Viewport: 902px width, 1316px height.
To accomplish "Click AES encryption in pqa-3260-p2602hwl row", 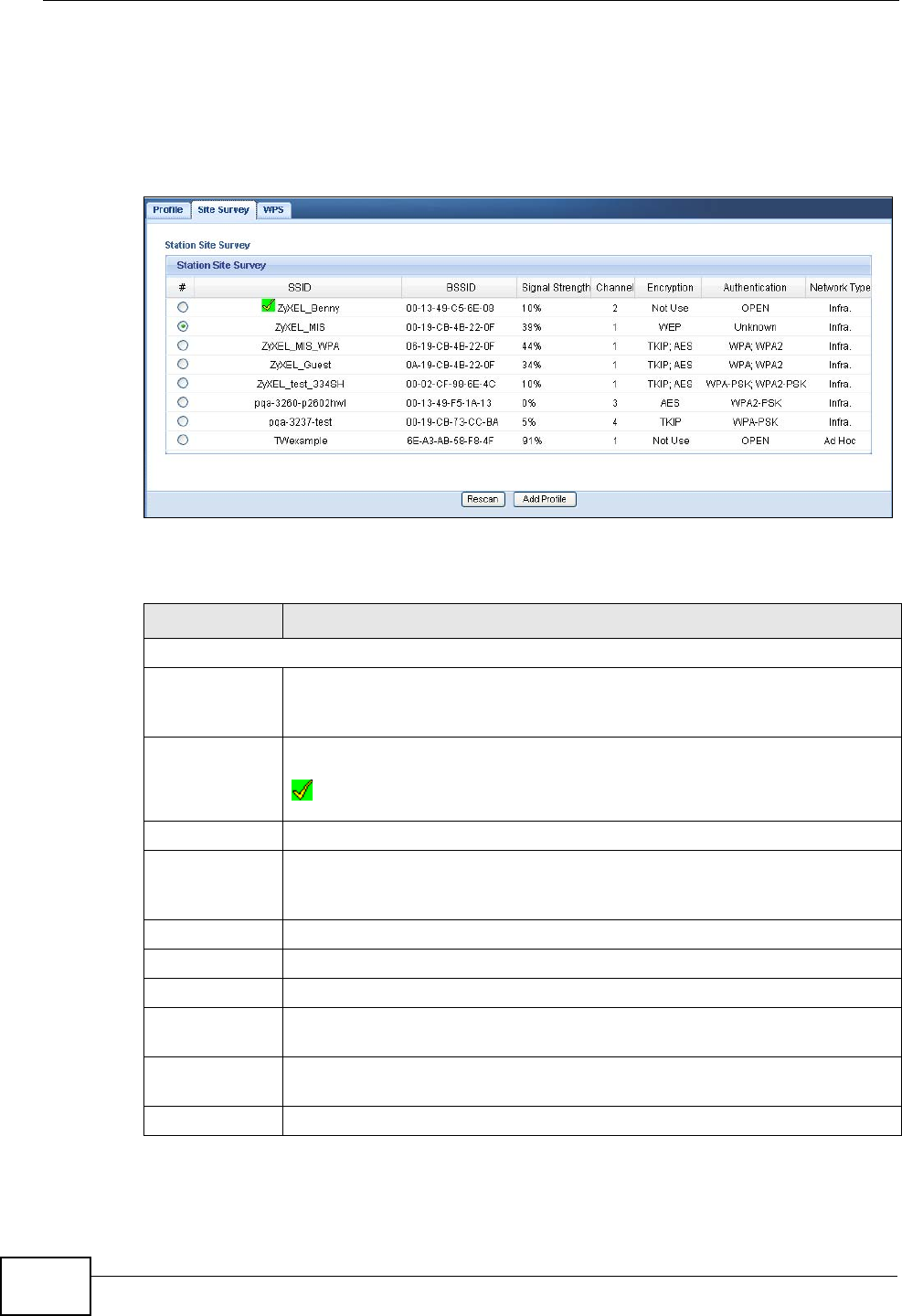I will tap(670, 403).
